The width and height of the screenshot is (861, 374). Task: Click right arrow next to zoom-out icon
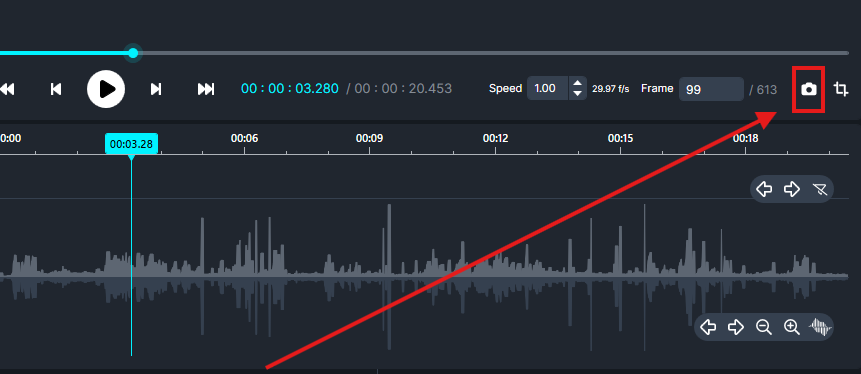(736, 327)
